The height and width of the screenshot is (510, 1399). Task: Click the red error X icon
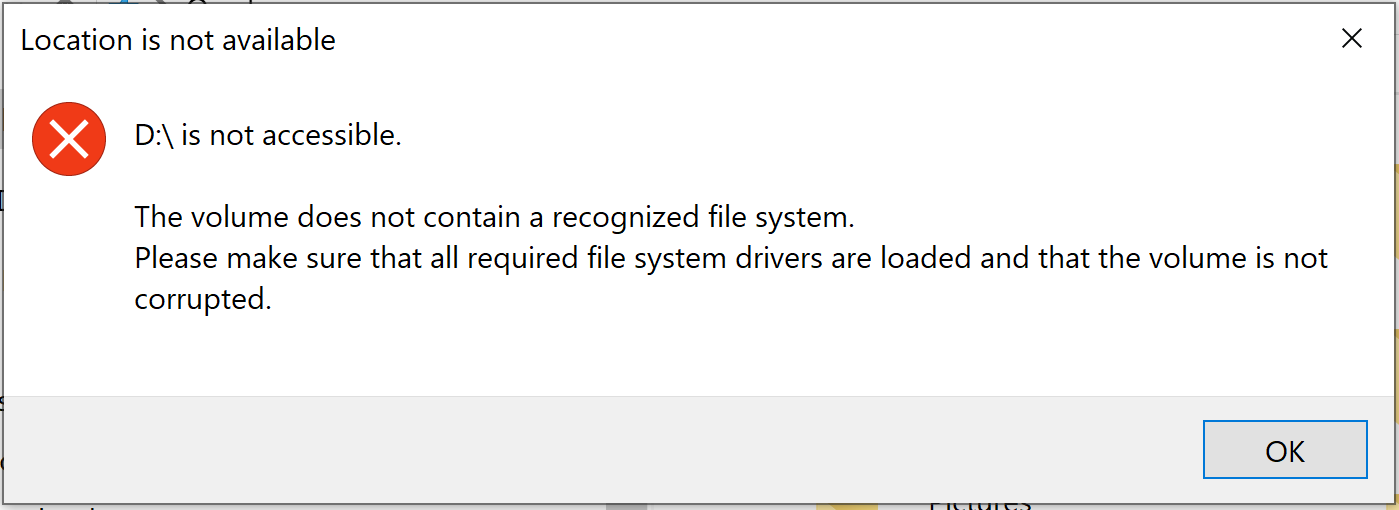tap(69, 139)
